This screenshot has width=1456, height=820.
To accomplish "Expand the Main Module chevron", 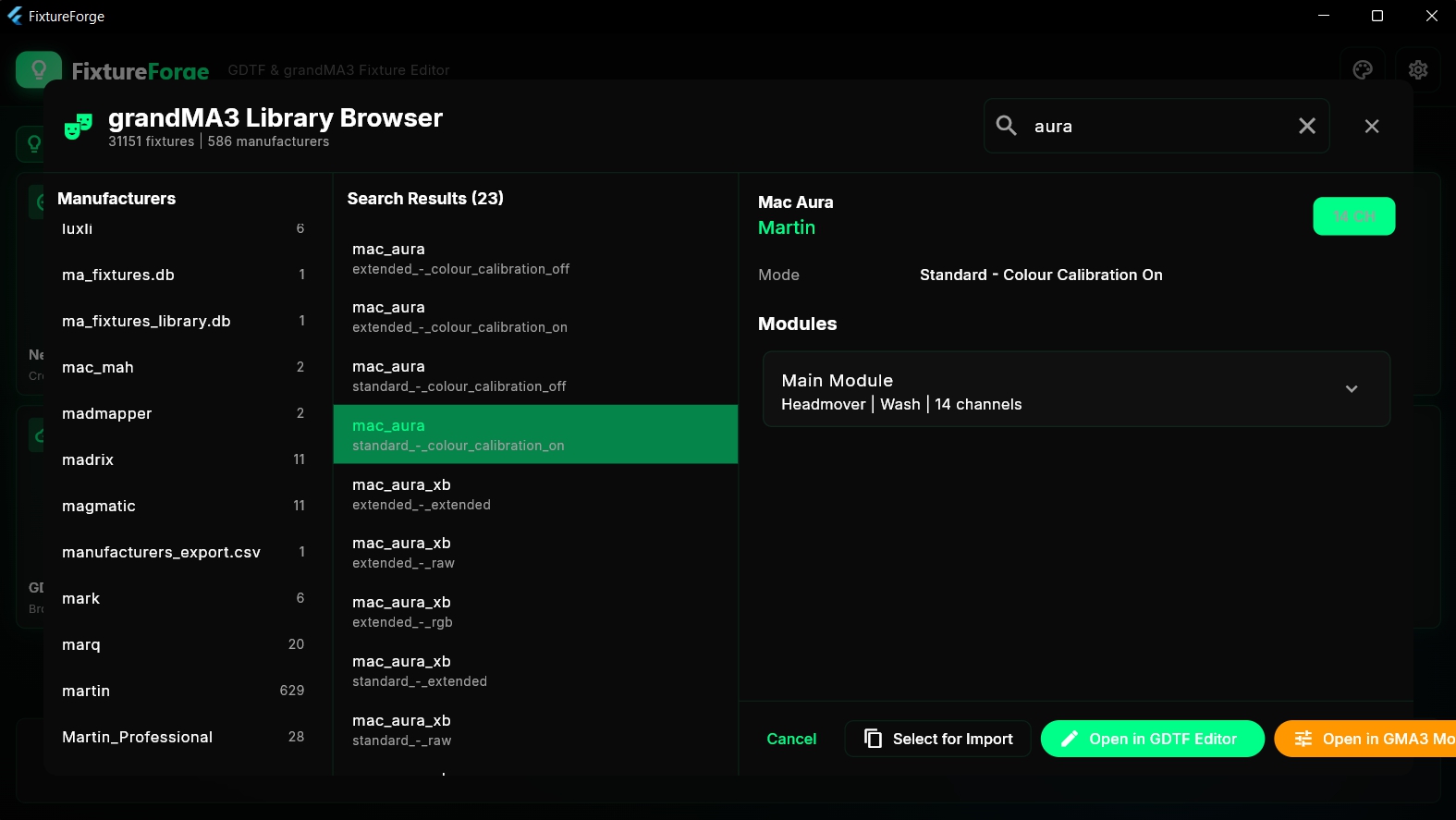I will tap(1351, 389).
